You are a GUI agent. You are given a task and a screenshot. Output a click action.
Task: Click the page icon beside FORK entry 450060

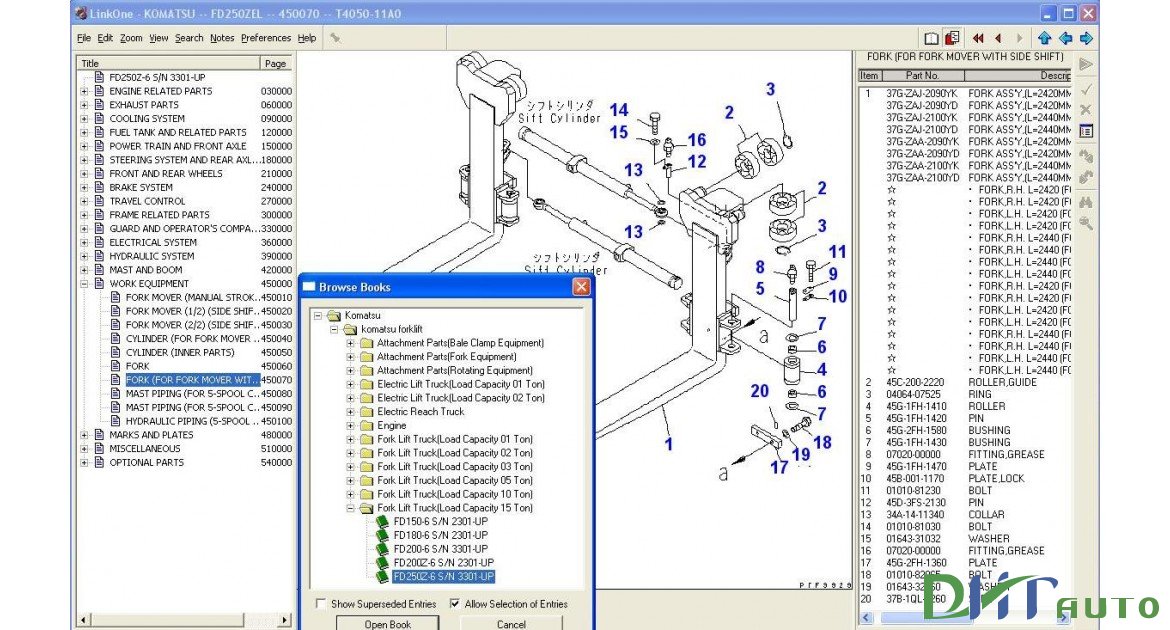click(116, 366)
